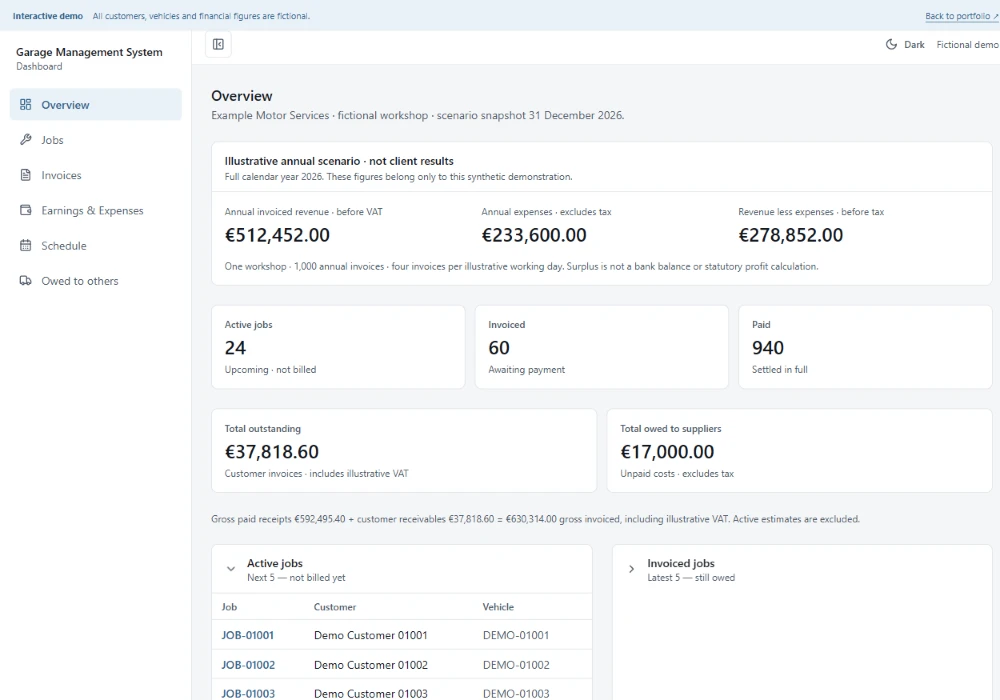Viewport: 1000px width, 700px height.
Task: Open Earnings & Expenses section
Action: point(96,210)
